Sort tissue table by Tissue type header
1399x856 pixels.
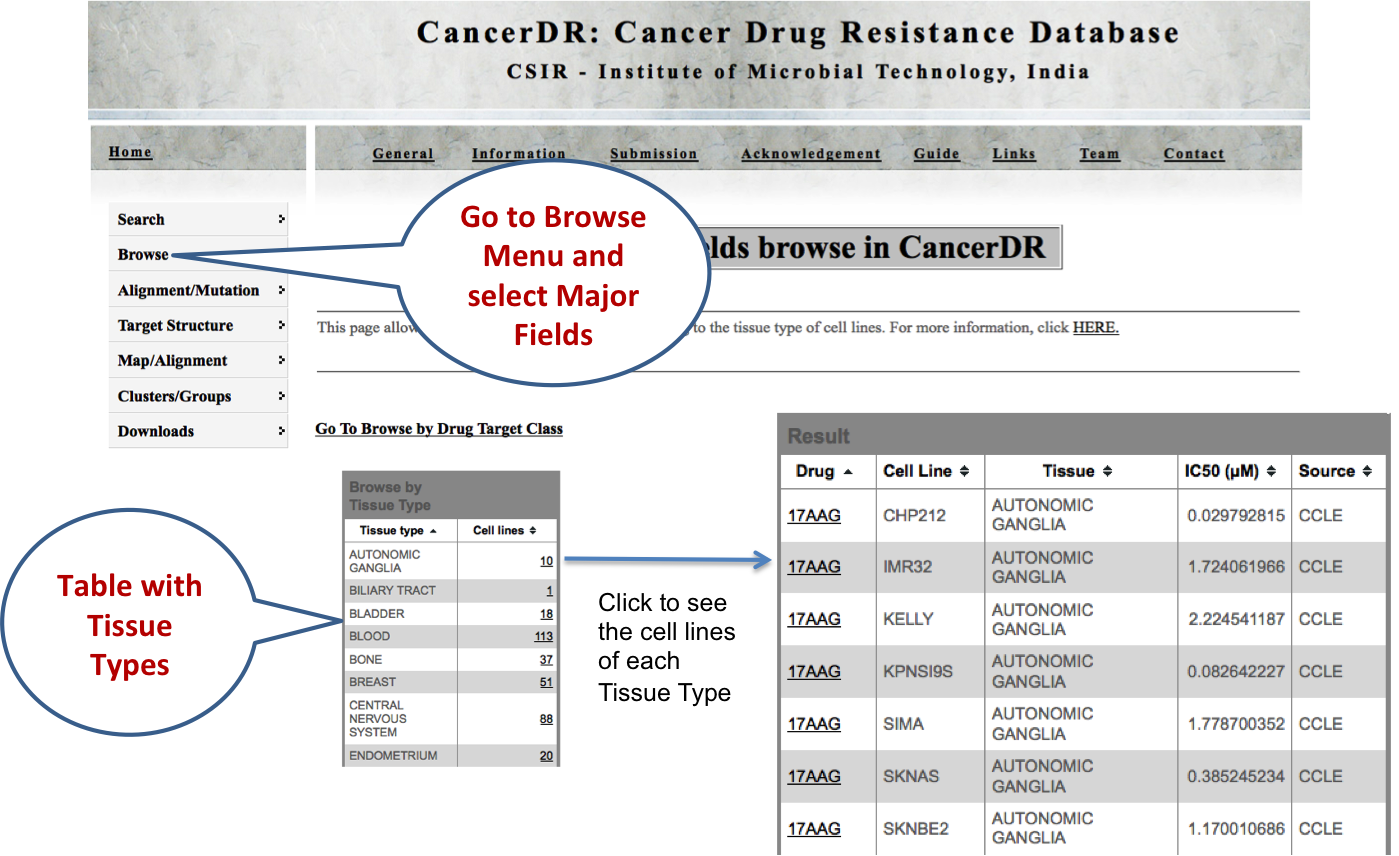[x=398, y=530]
